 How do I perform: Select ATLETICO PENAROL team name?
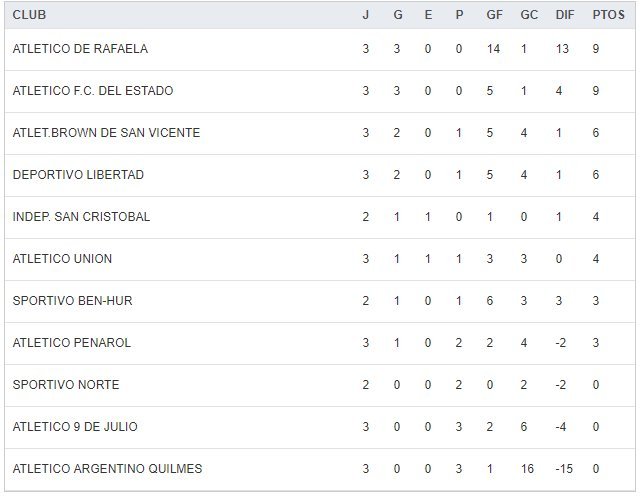point(72,343)
